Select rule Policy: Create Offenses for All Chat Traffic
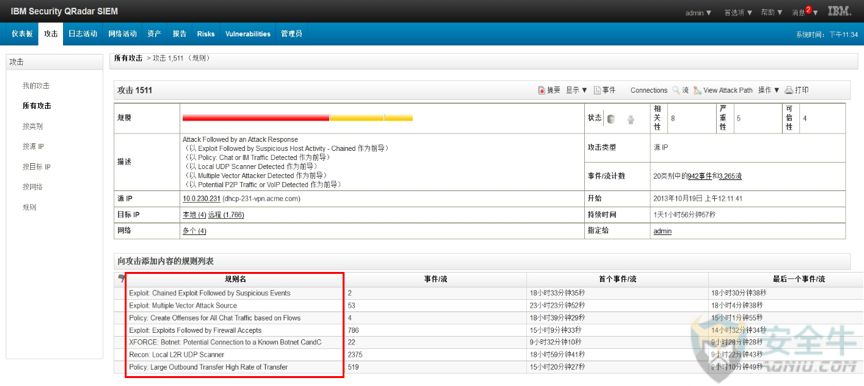 click(215, 318)
